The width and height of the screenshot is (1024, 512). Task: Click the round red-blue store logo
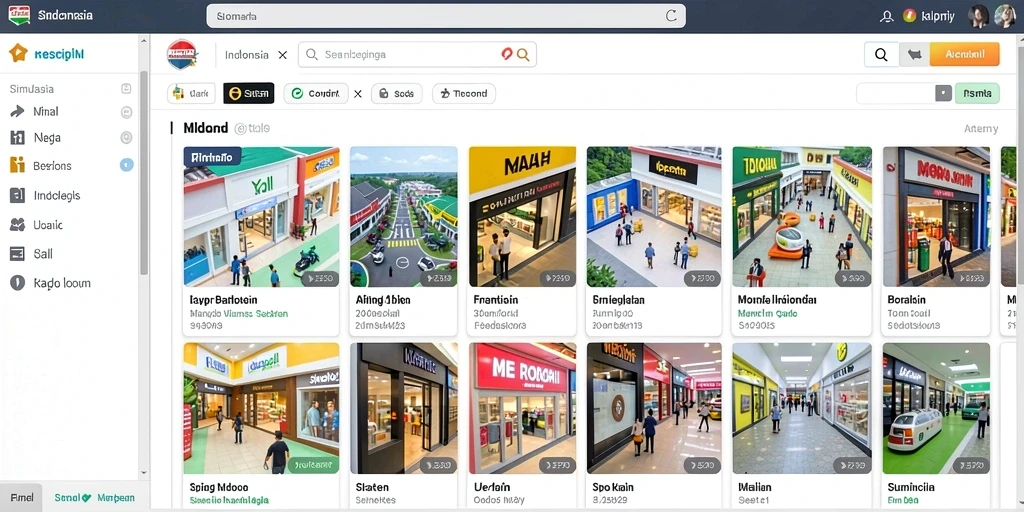tap(182, 55)
